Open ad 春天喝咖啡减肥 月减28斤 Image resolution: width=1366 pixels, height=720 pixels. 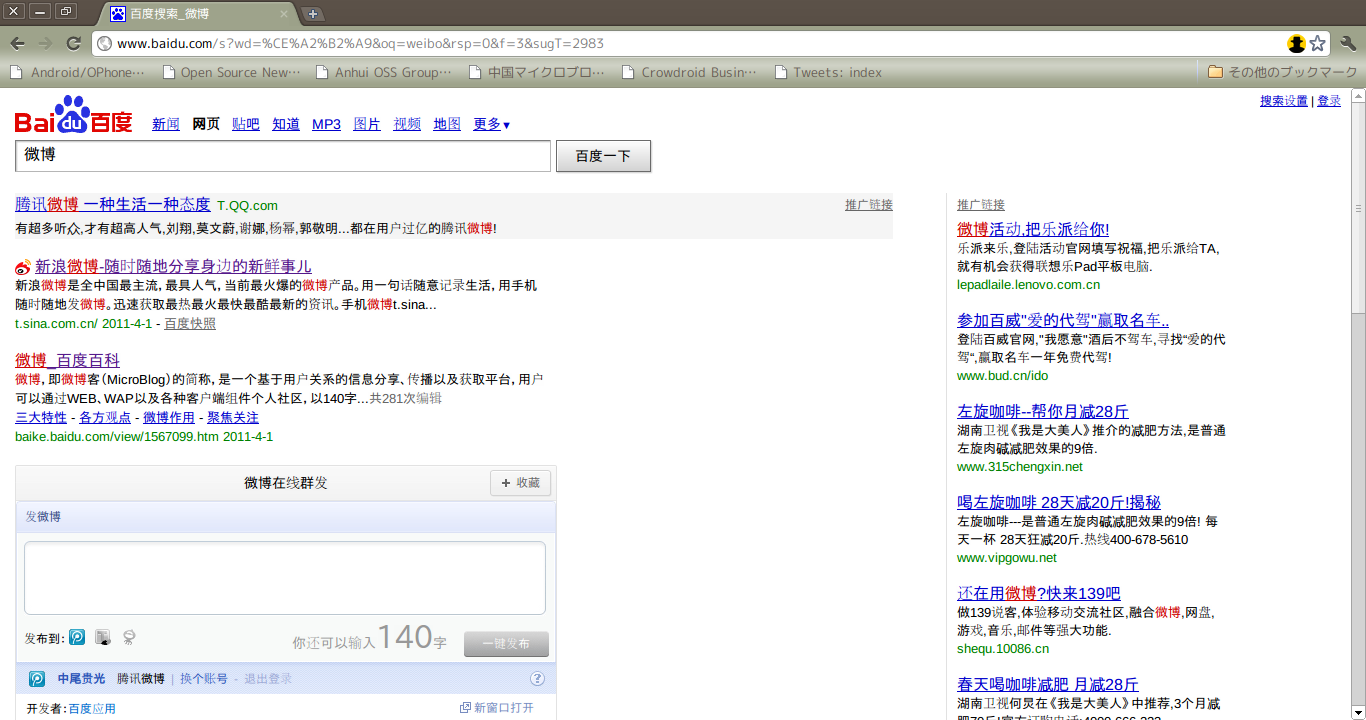[x=1048, y=684]
